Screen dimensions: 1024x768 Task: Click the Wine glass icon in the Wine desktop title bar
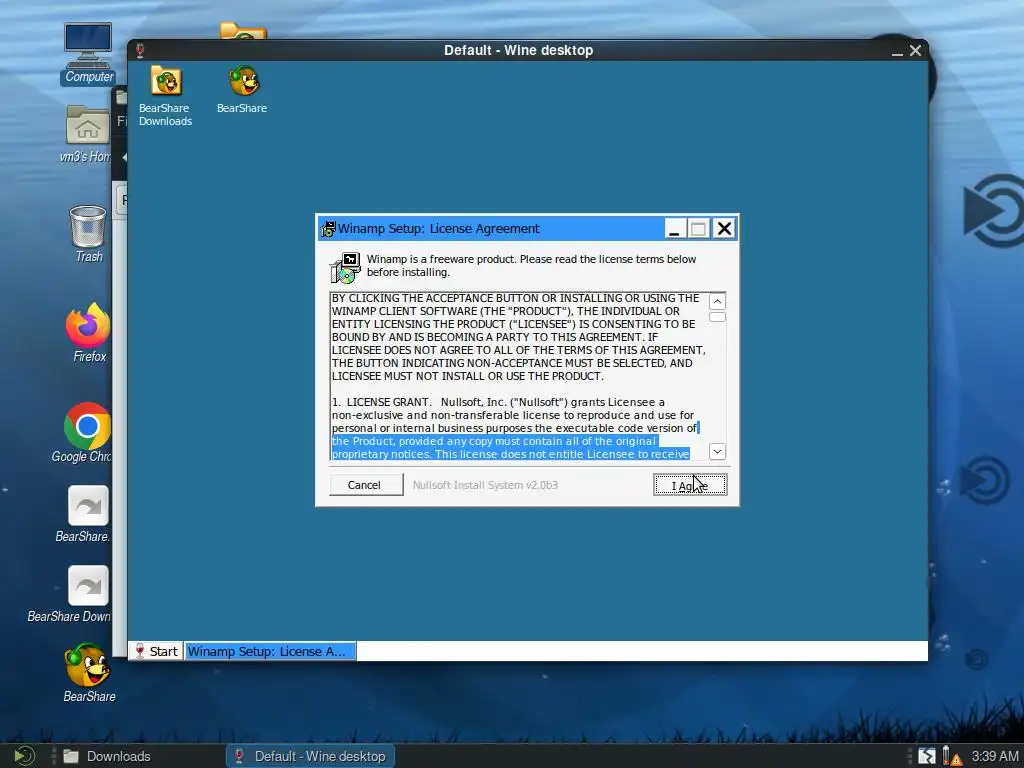pyautogui.click(x=140, y=50)
